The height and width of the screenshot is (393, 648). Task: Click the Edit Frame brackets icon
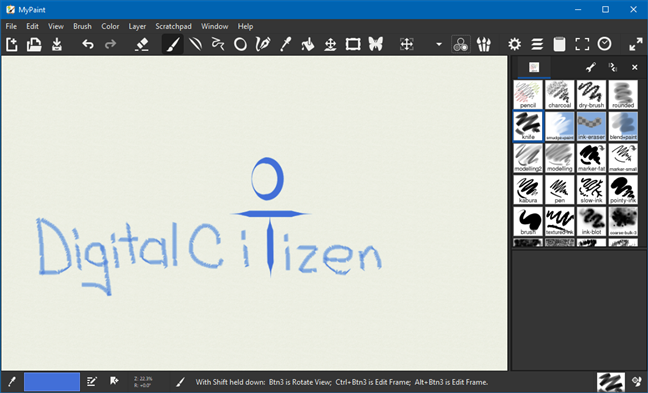582,44
